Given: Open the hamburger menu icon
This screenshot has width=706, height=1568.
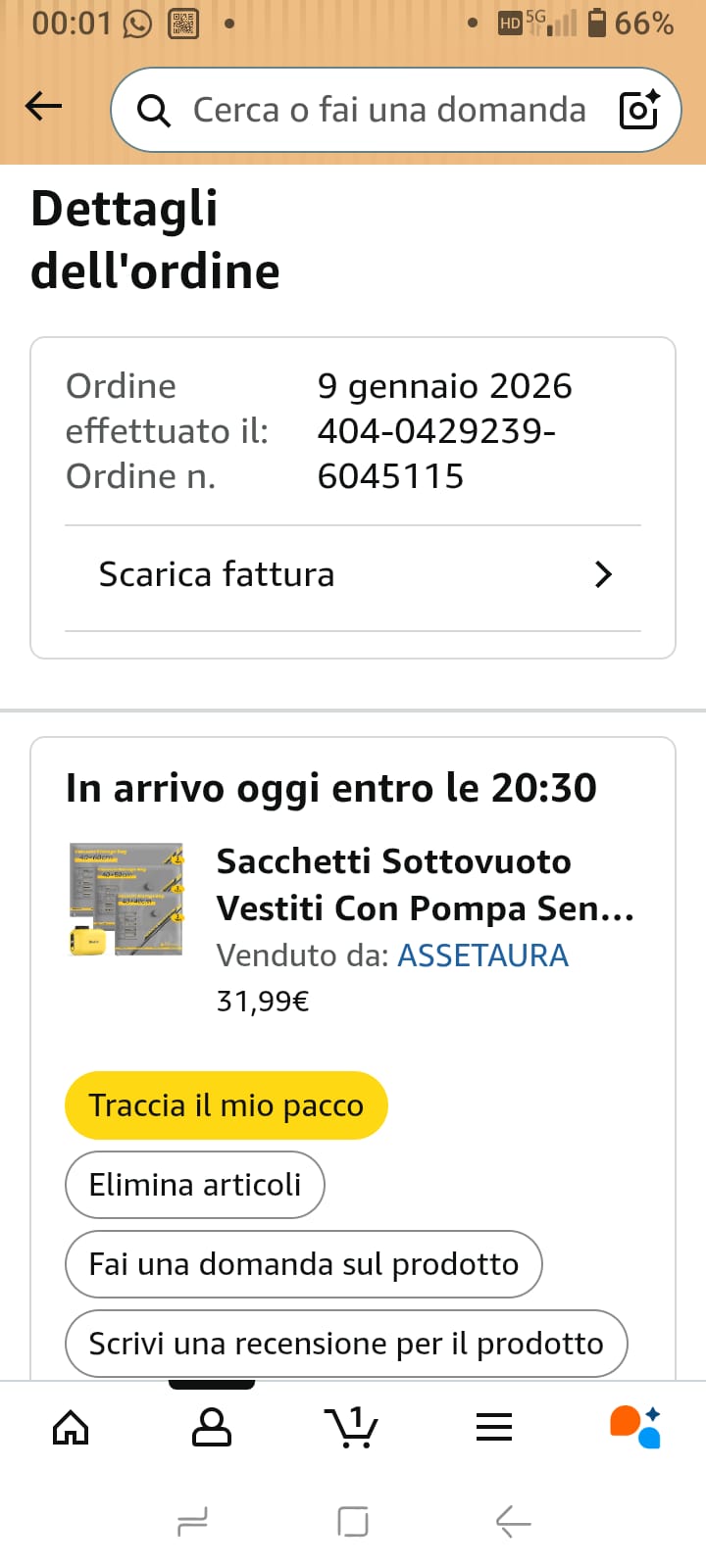Looking at the screenshot, I should point(494,1427).
